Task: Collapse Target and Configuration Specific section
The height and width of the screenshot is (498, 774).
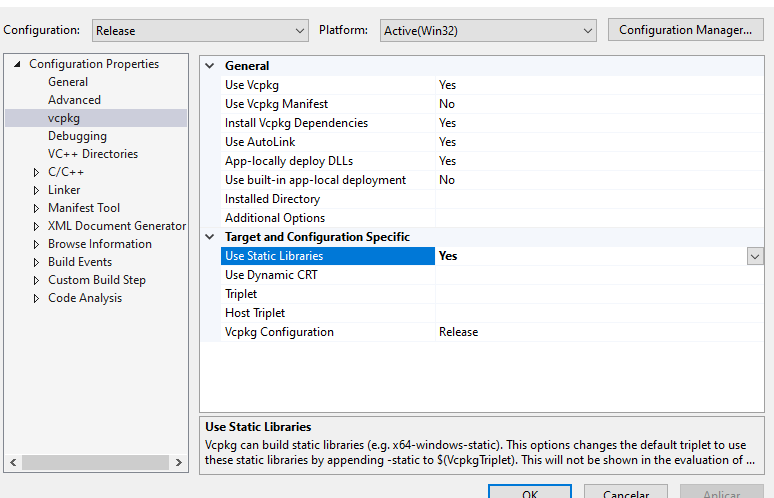Action: point(210,237)
